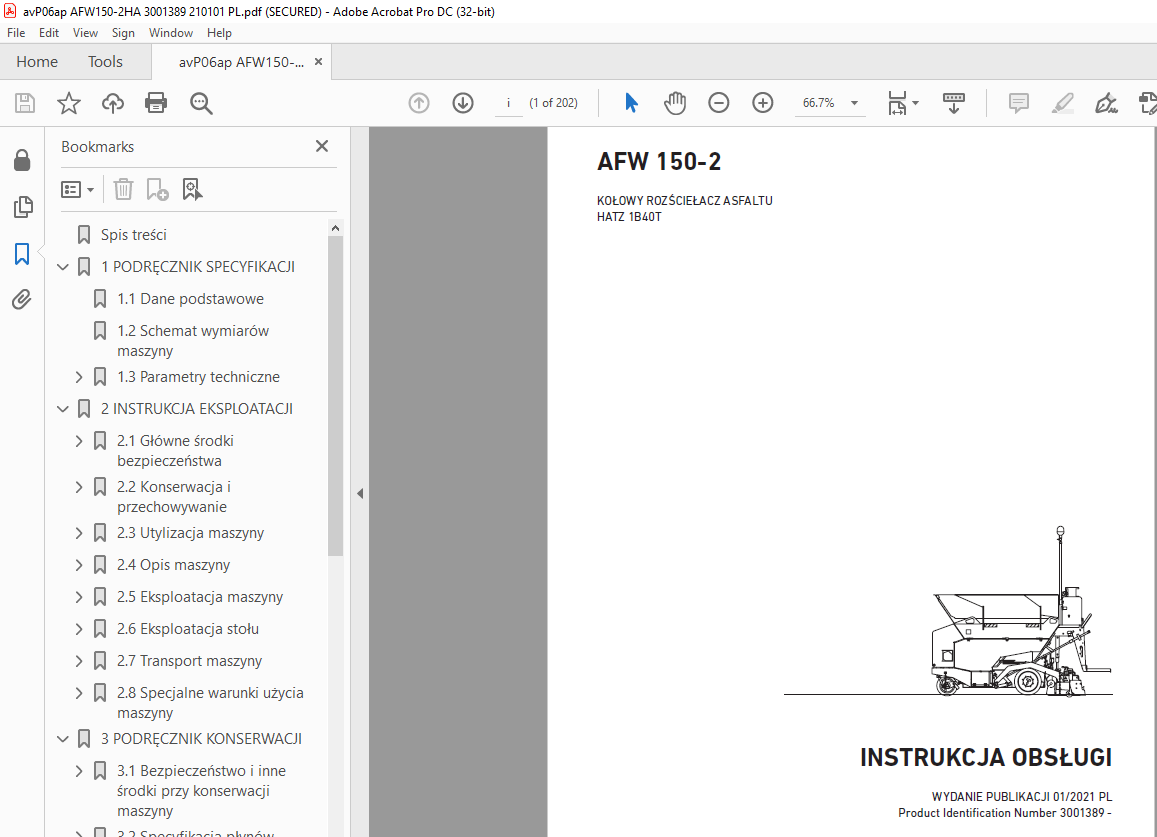Image resolution: width=1157 pixels, height=837 pixels.
Task: Open the Page Thumbnails panel
Action: pyautogui.click(x=22, y=207)
